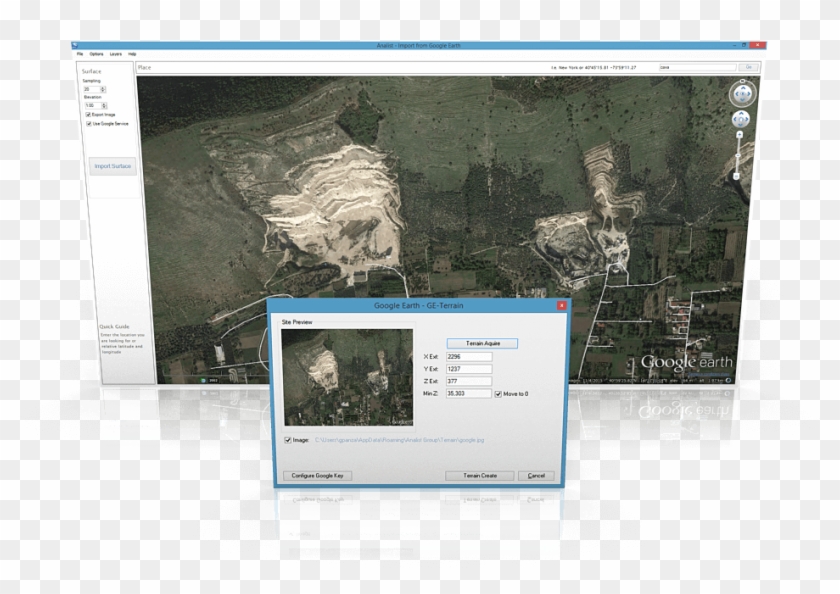
Task: Click the look-around navigation ring icon
Action: (742, 94)
